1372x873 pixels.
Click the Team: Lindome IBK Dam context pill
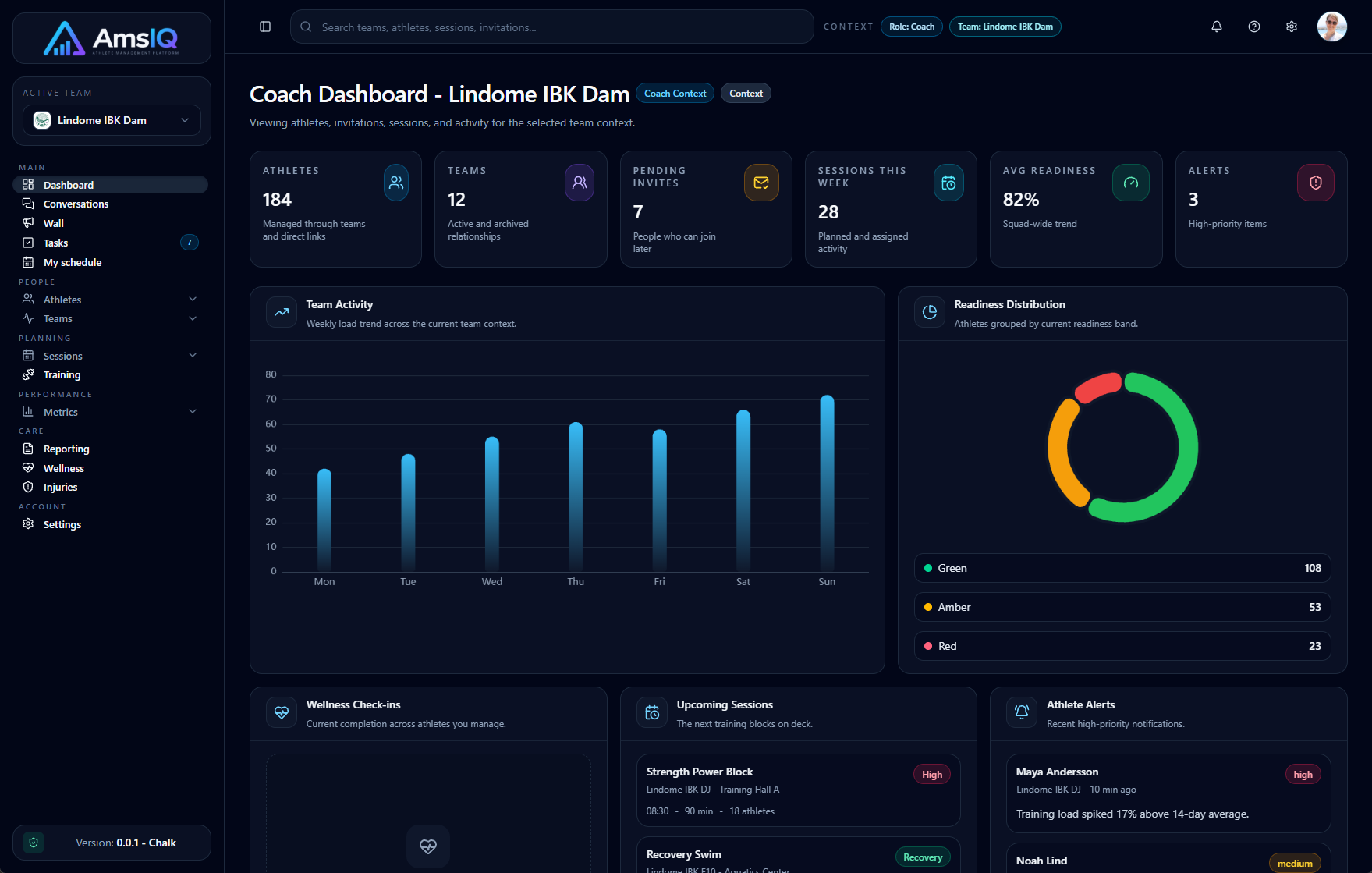coord(1005,27)
